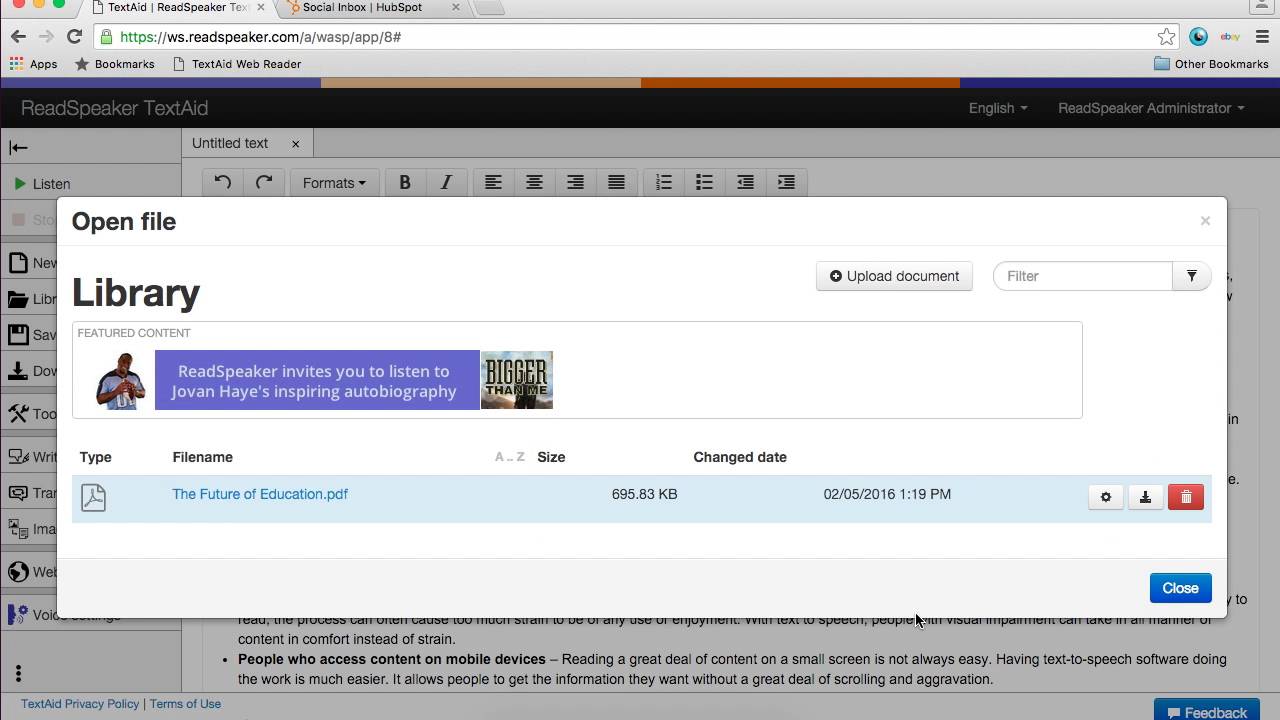Click the ReadSpeaker TextAid logo text
This screenshot has width=1280, height=720.
click(x=114, y=108)
